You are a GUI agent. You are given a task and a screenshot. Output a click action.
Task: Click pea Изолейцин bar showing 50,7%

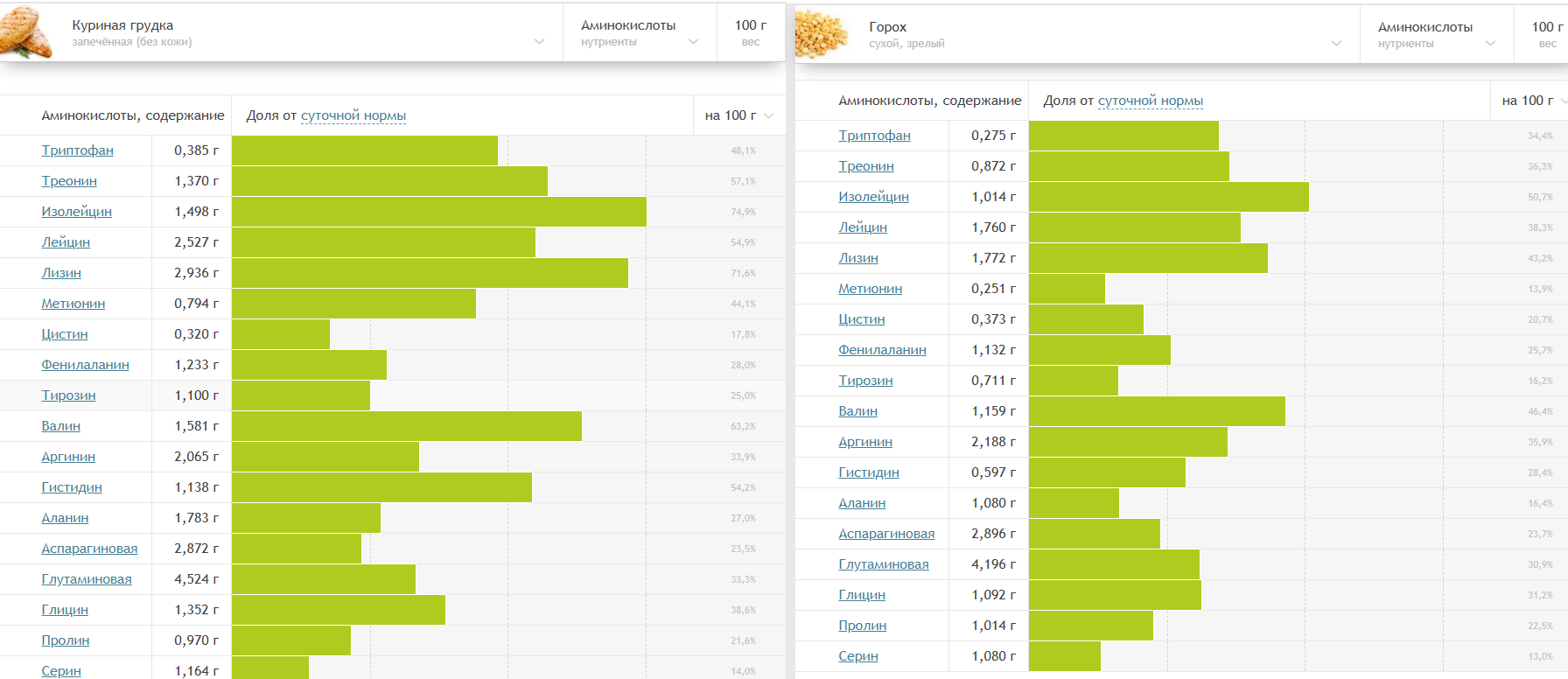pos(1169,197)
